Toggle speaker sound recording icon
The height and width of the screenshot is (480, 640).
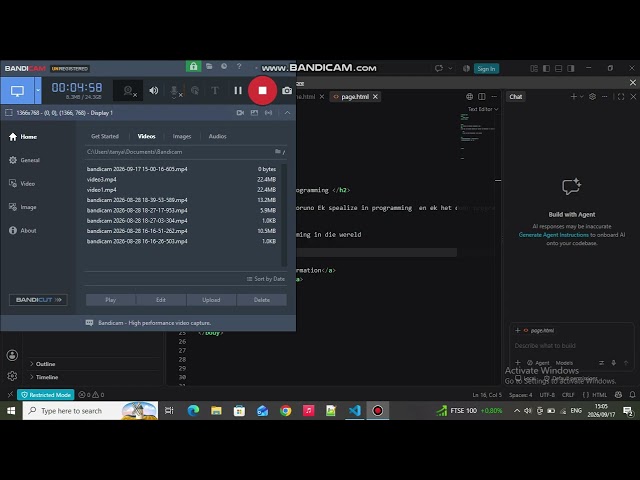(154, 91)
